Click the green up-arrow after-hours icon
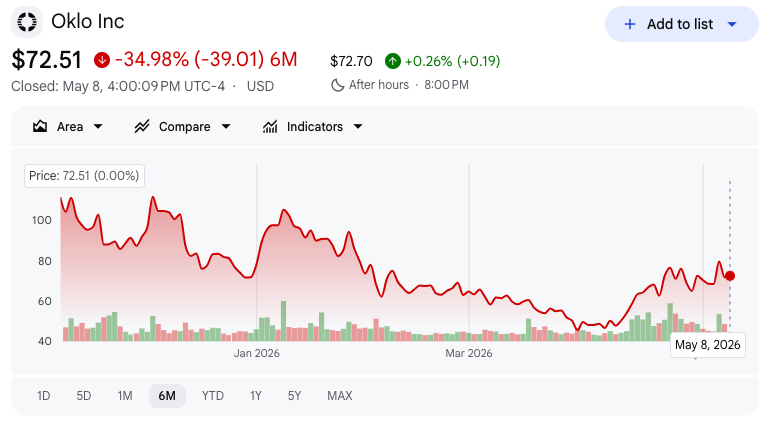761x425 pixels. point(393,61)
